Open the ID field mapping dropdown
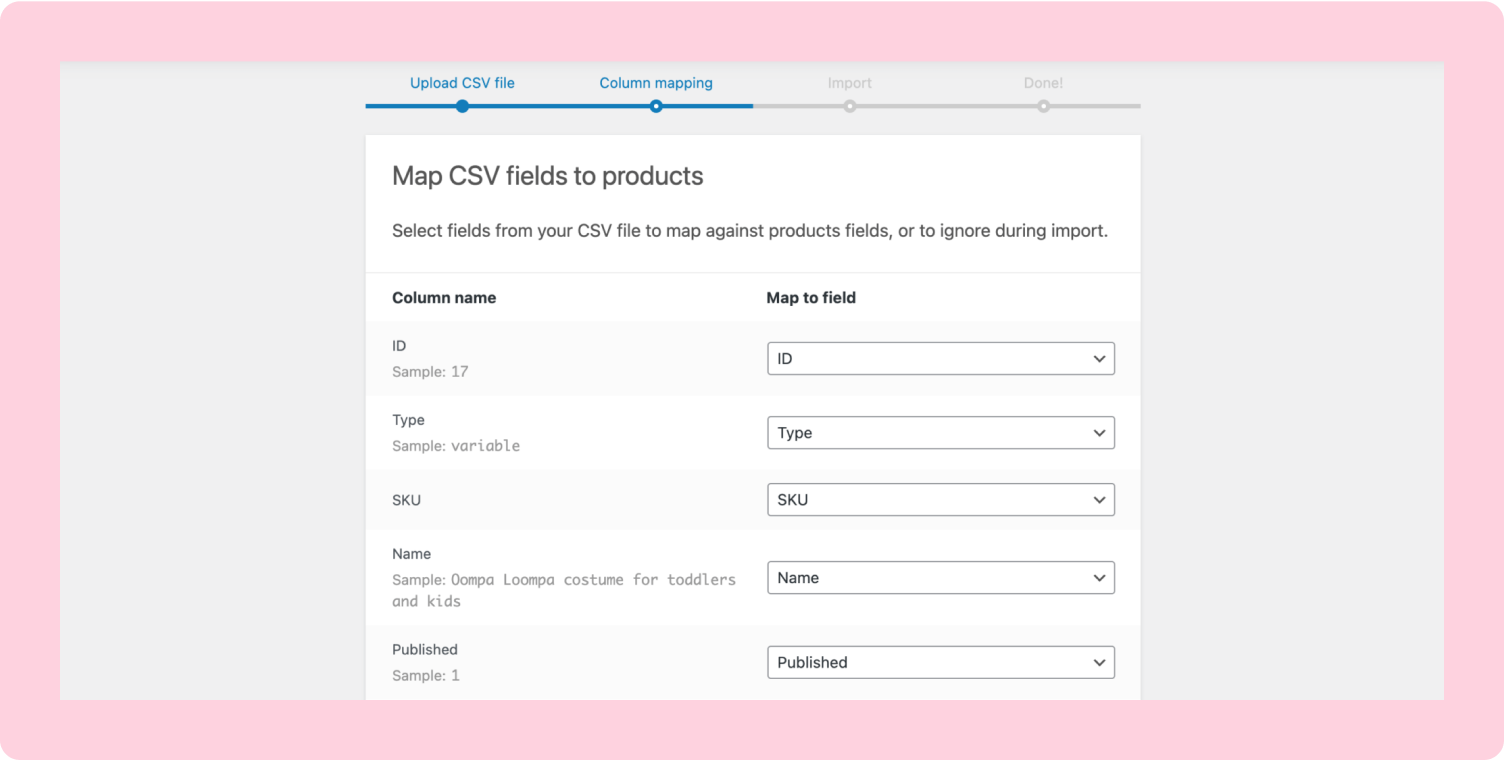Viewport: 1504px width, 760px height. (x=940, y=359)
